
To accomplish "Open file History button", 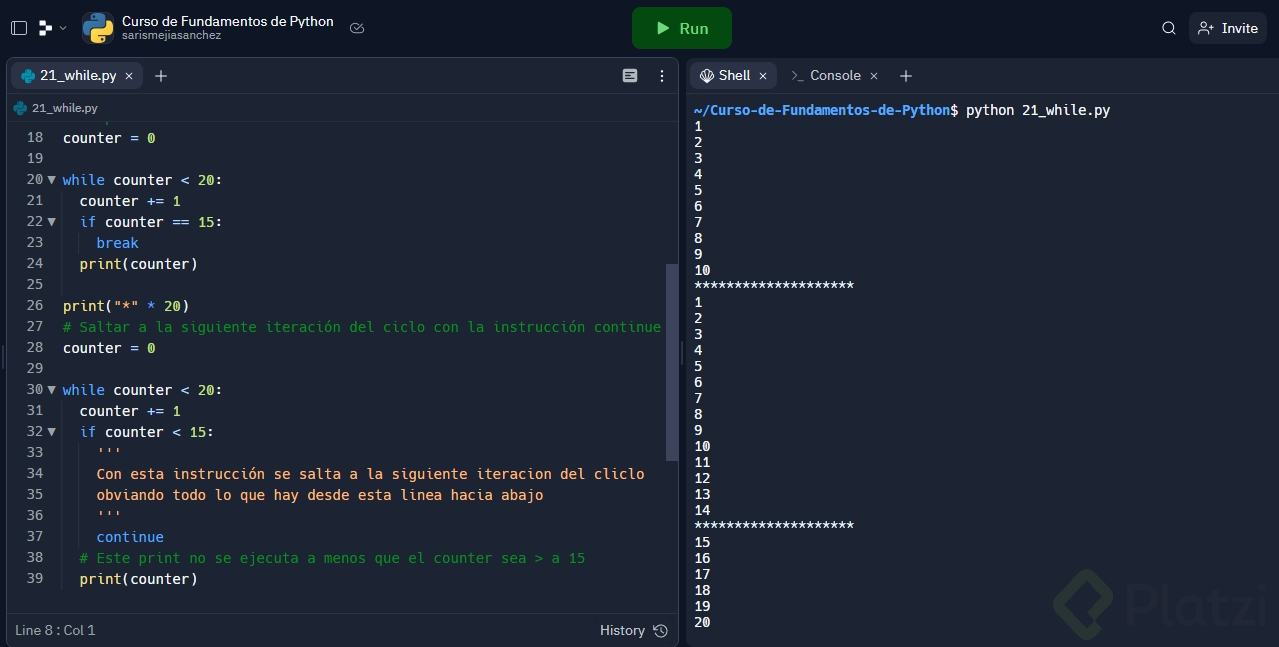I will [633, 630].
